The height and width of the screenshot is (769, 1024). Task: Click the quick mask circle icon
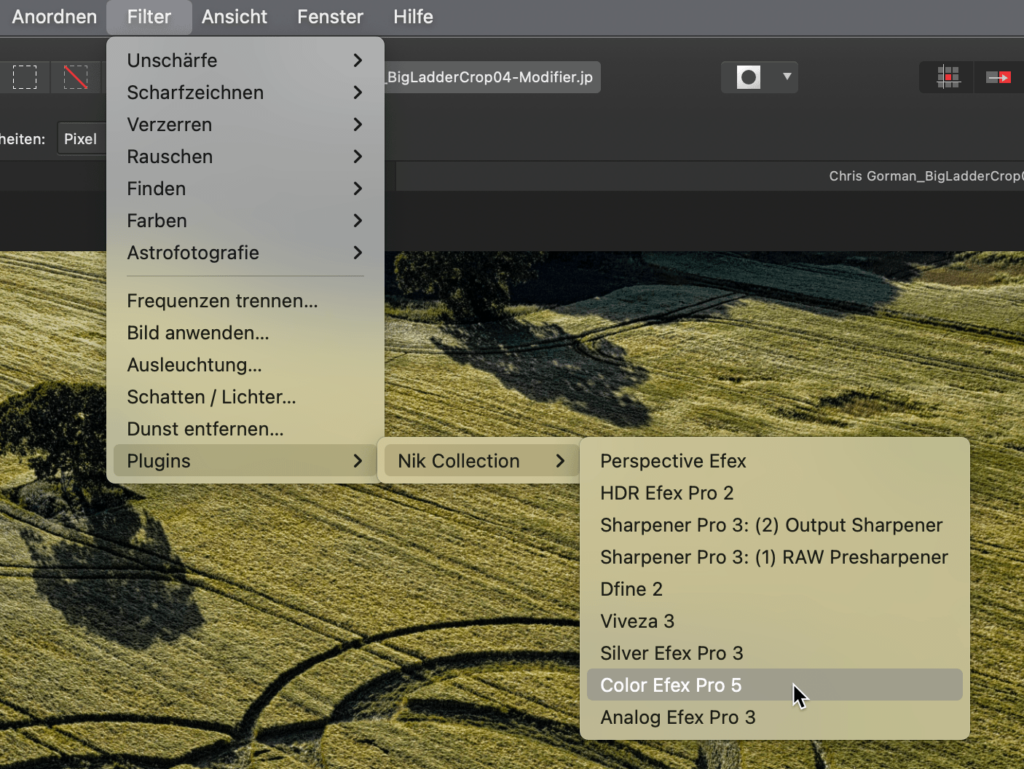click(748, 77)
